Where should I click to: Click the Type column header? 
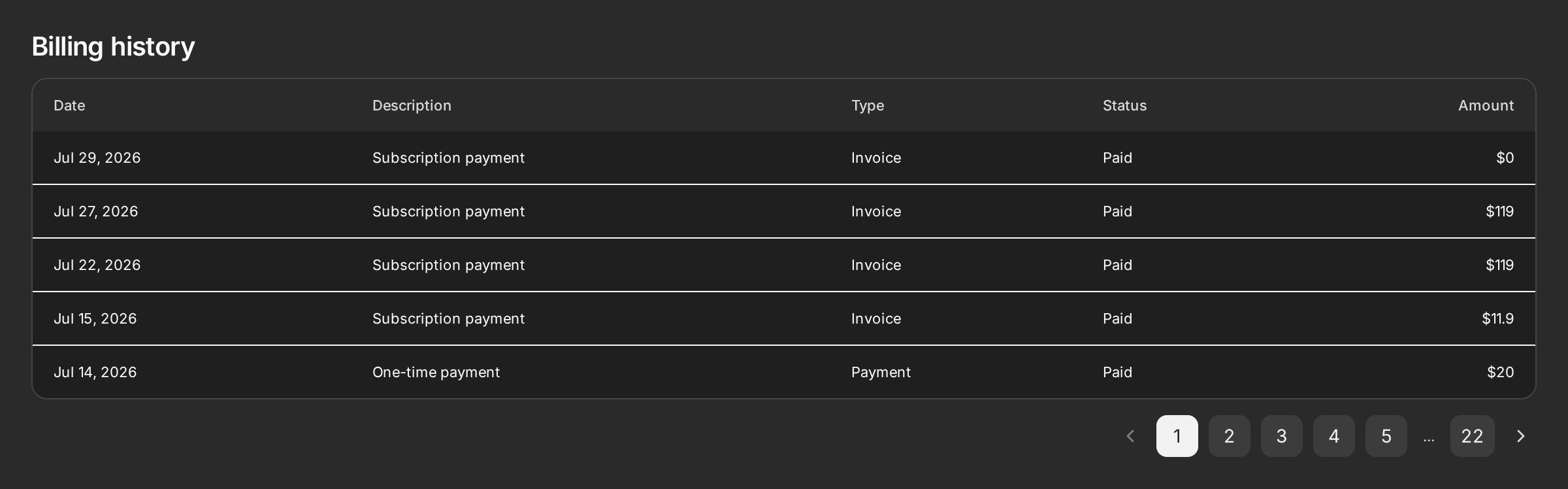(868, 105)
